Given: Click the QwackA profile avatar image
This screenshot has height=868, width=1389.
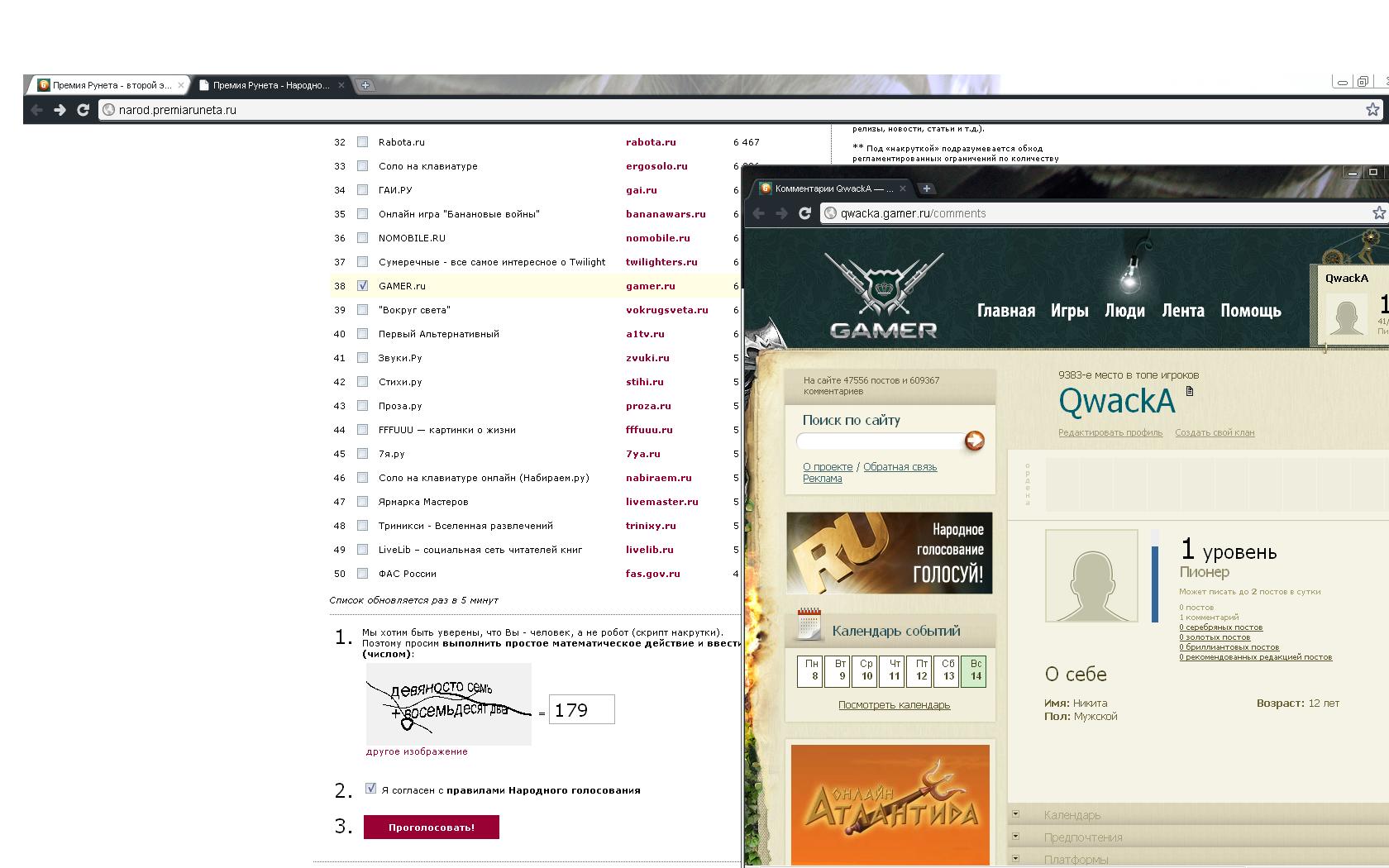Looking at the screenshot, I should tap(1091, 576).
